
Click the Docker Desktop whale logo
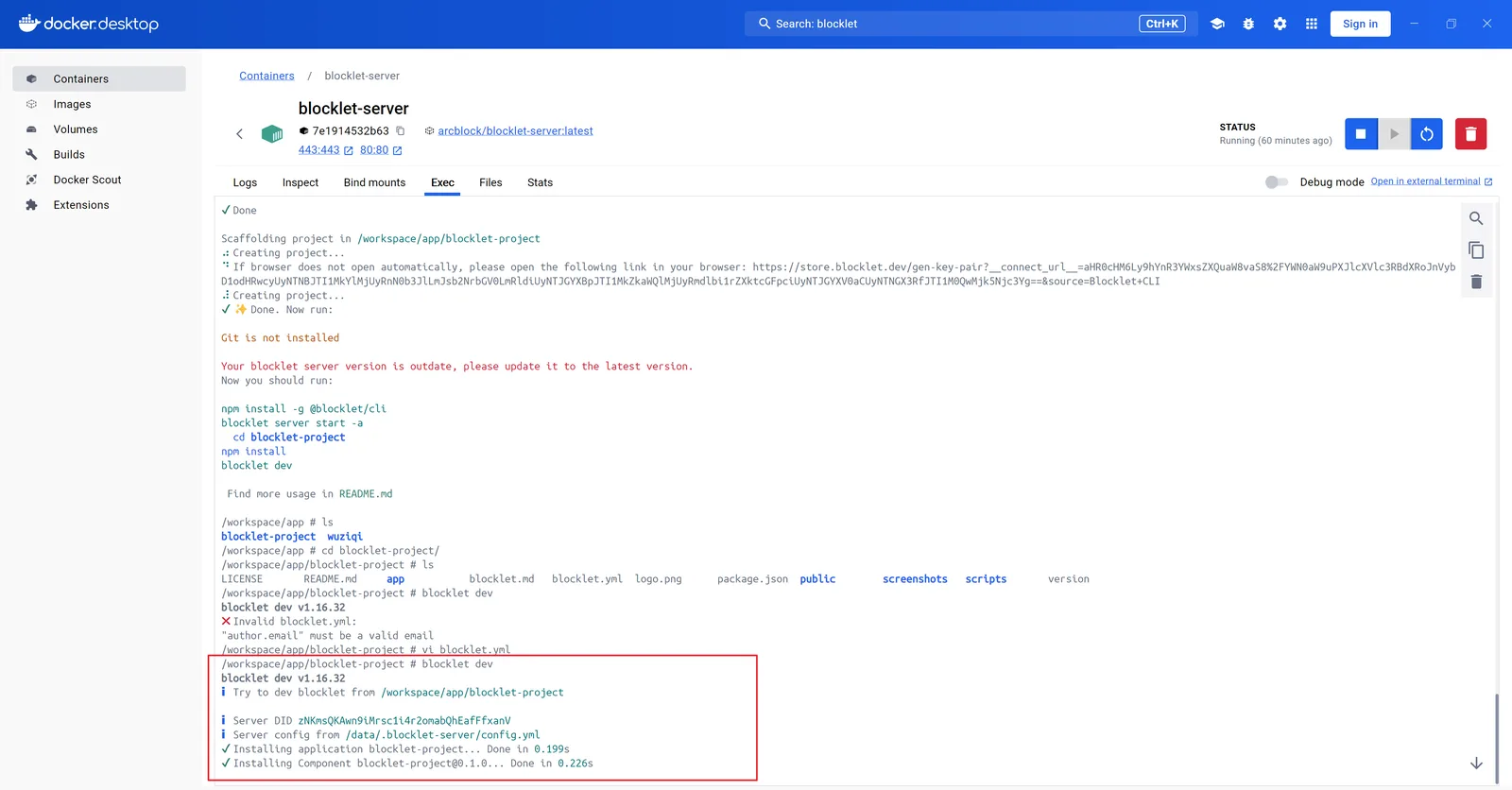(89, 24)
